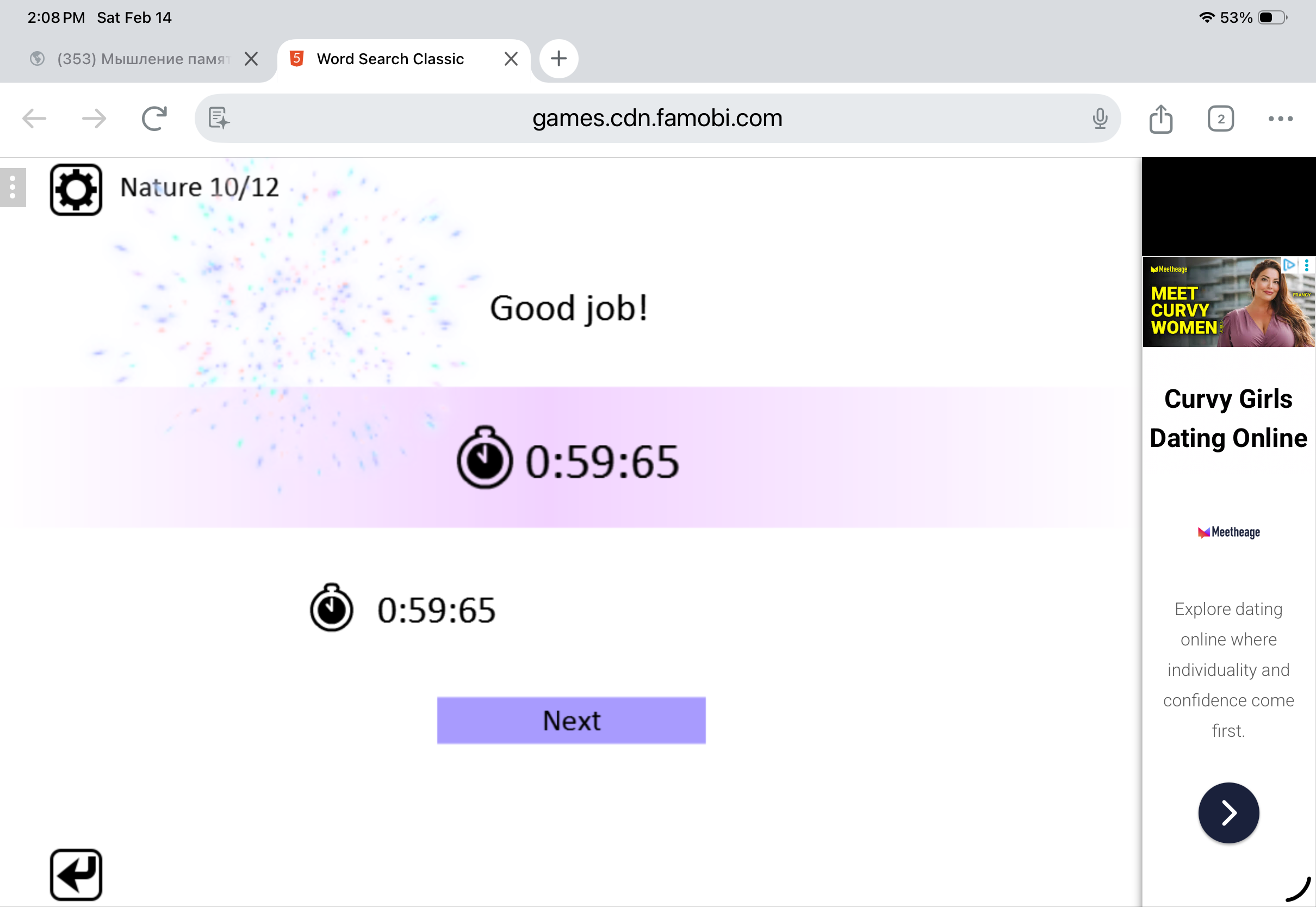Viewport: 1316px width, 907px height.
Task: Tap the games.cdn.famobi.com address field
Action: click(x=657, y=118)
